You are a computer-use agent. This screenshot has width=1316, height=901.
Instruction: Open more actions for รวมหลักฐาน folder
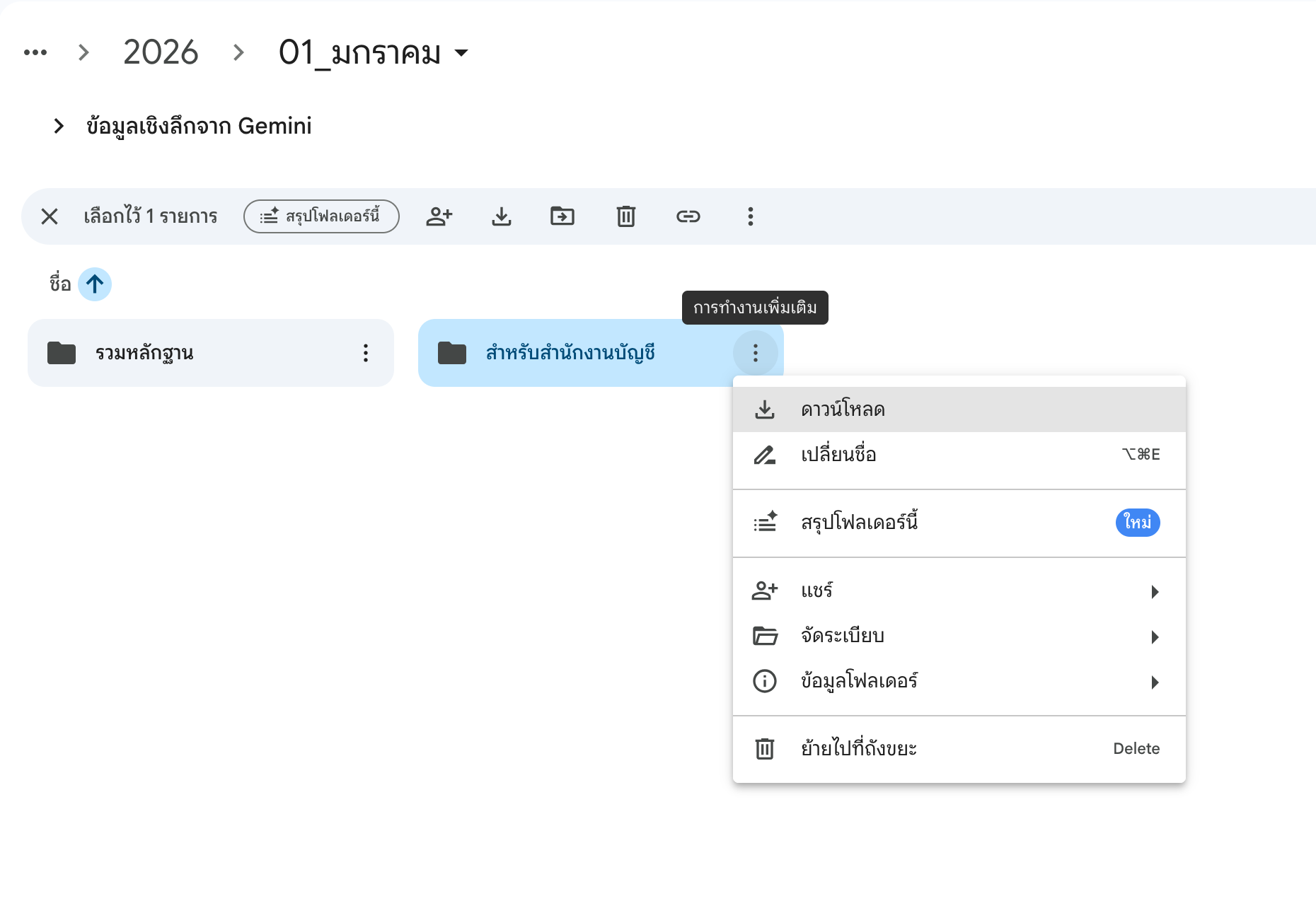(x=366, y=353)
